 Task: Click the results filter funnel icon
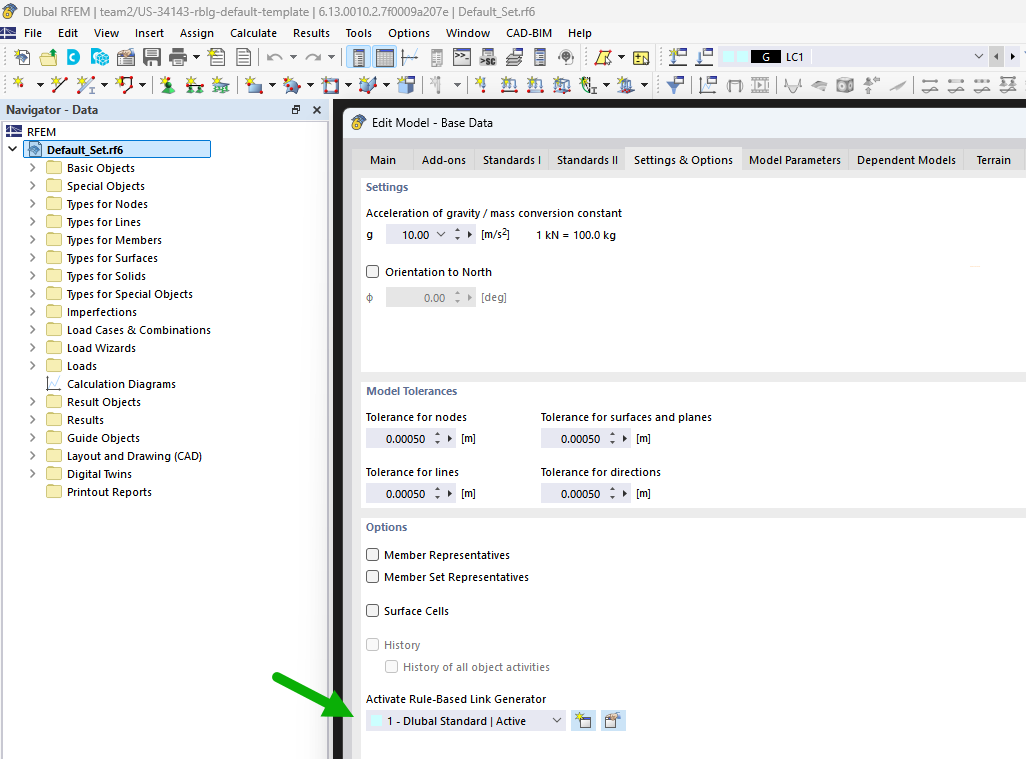tap(675, 84)
